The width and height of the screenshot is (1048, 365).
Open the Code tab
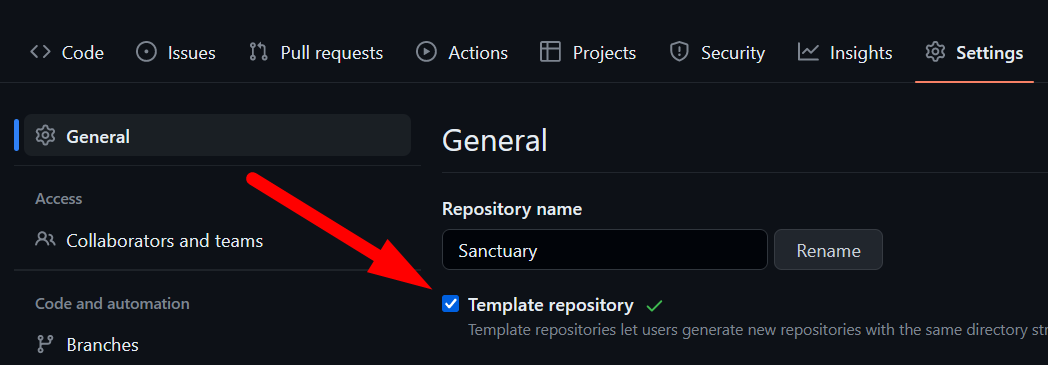67,53
